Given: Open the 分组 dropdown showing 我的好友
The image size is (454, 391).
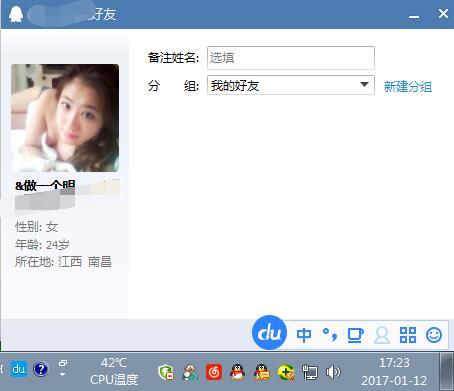Looking at the screenshot, I should [291, 85].
